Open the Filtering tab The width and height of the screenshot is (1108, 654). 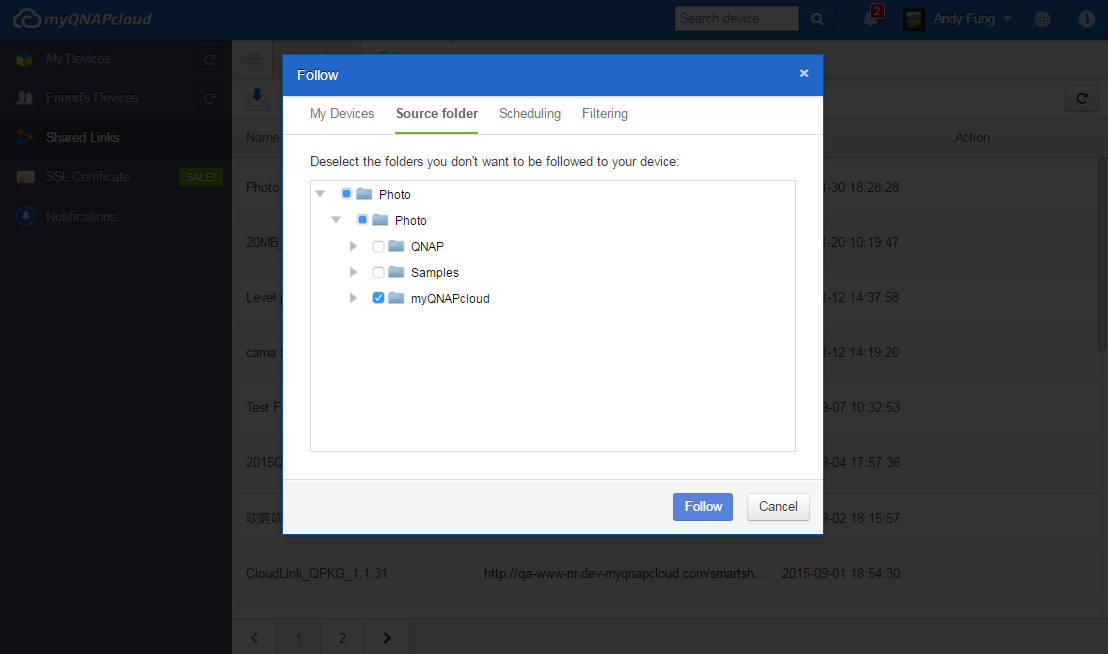point(605,114)
